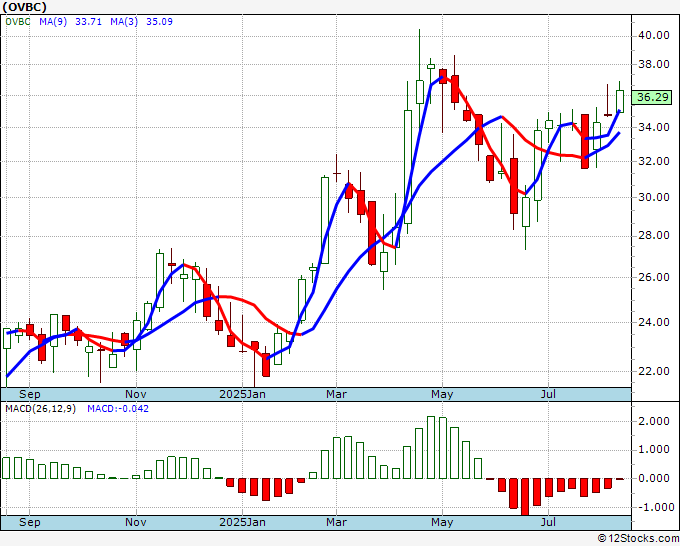
Task: Click the MA(3) legend label
Action: tap(124, 21)
